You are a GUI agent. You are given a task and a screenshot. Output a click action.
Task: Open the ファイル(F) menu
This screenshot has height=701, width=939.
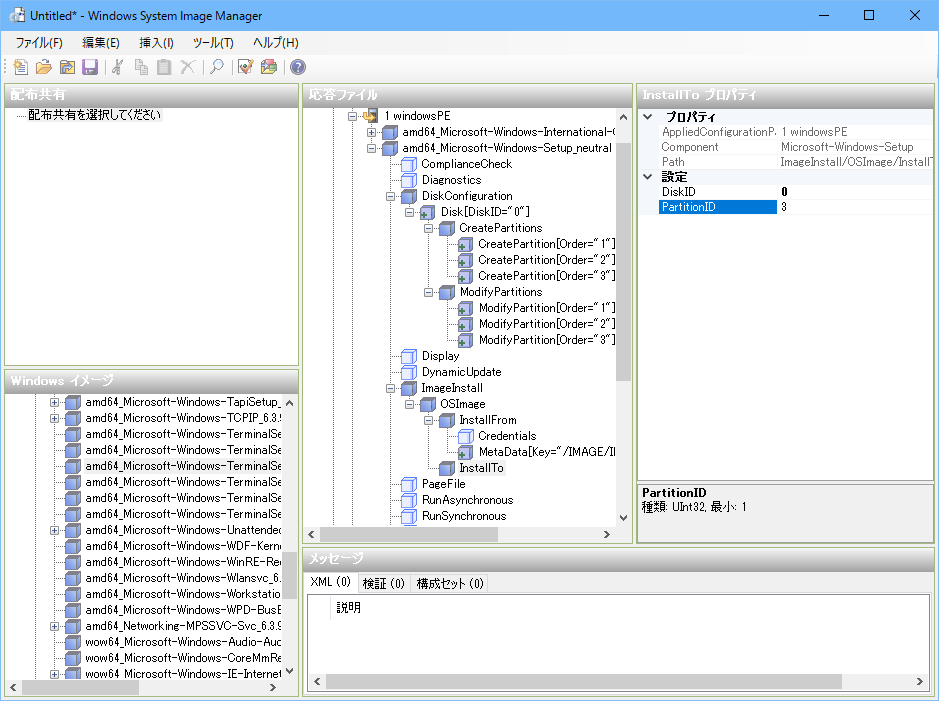pyautogui.click(x=39, y=43)
